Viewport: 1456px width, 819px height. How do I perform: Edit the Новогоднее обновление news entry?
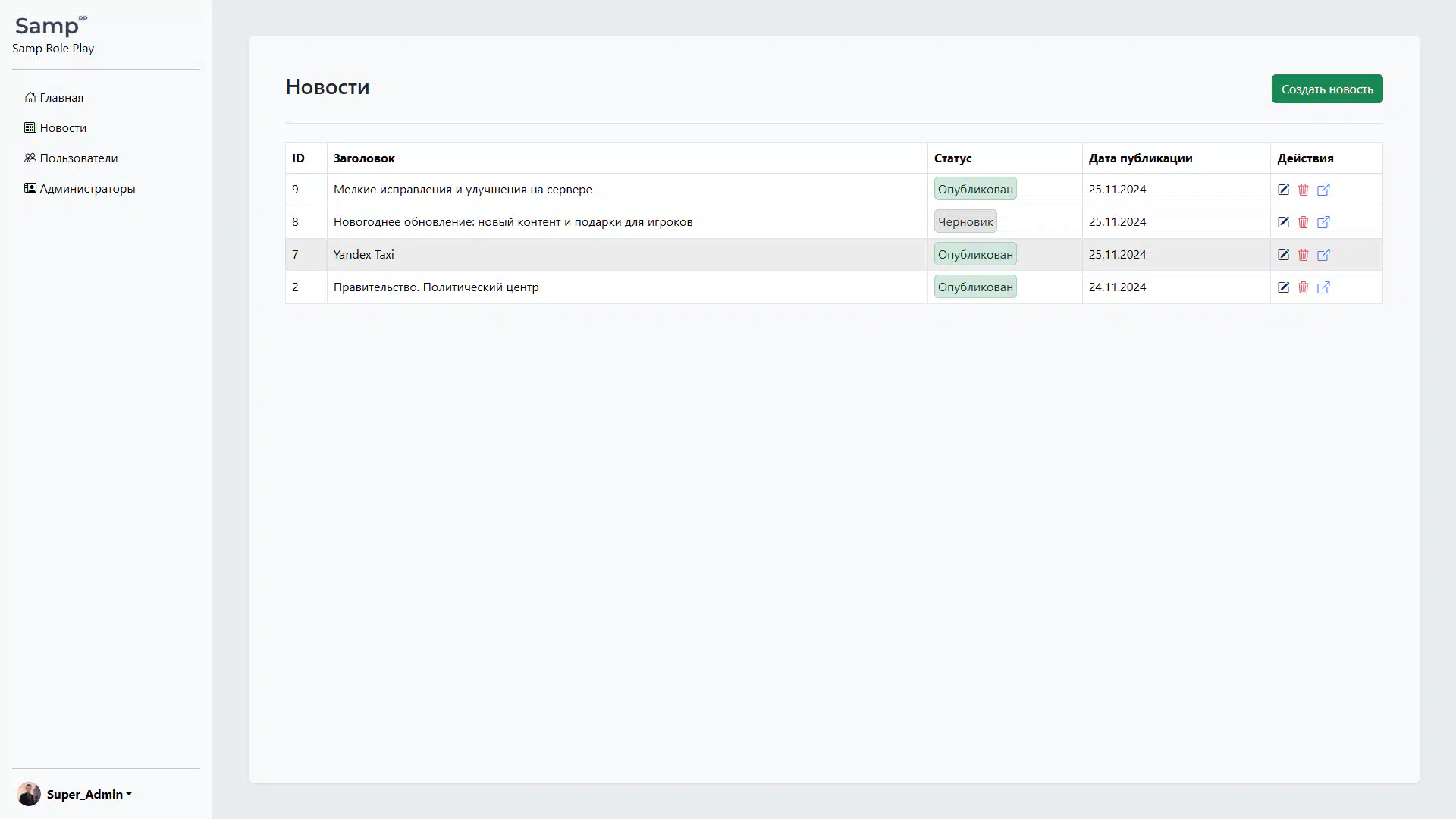point(1283,222)
